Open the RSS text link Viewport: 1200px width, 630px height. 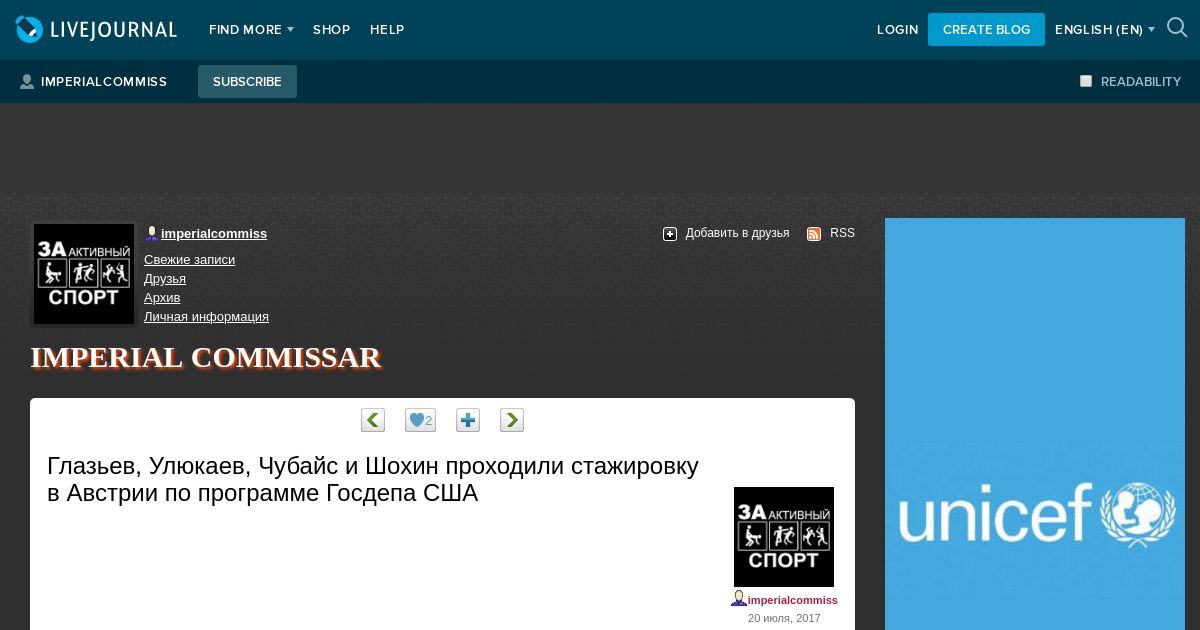click(x=842, y=233)
